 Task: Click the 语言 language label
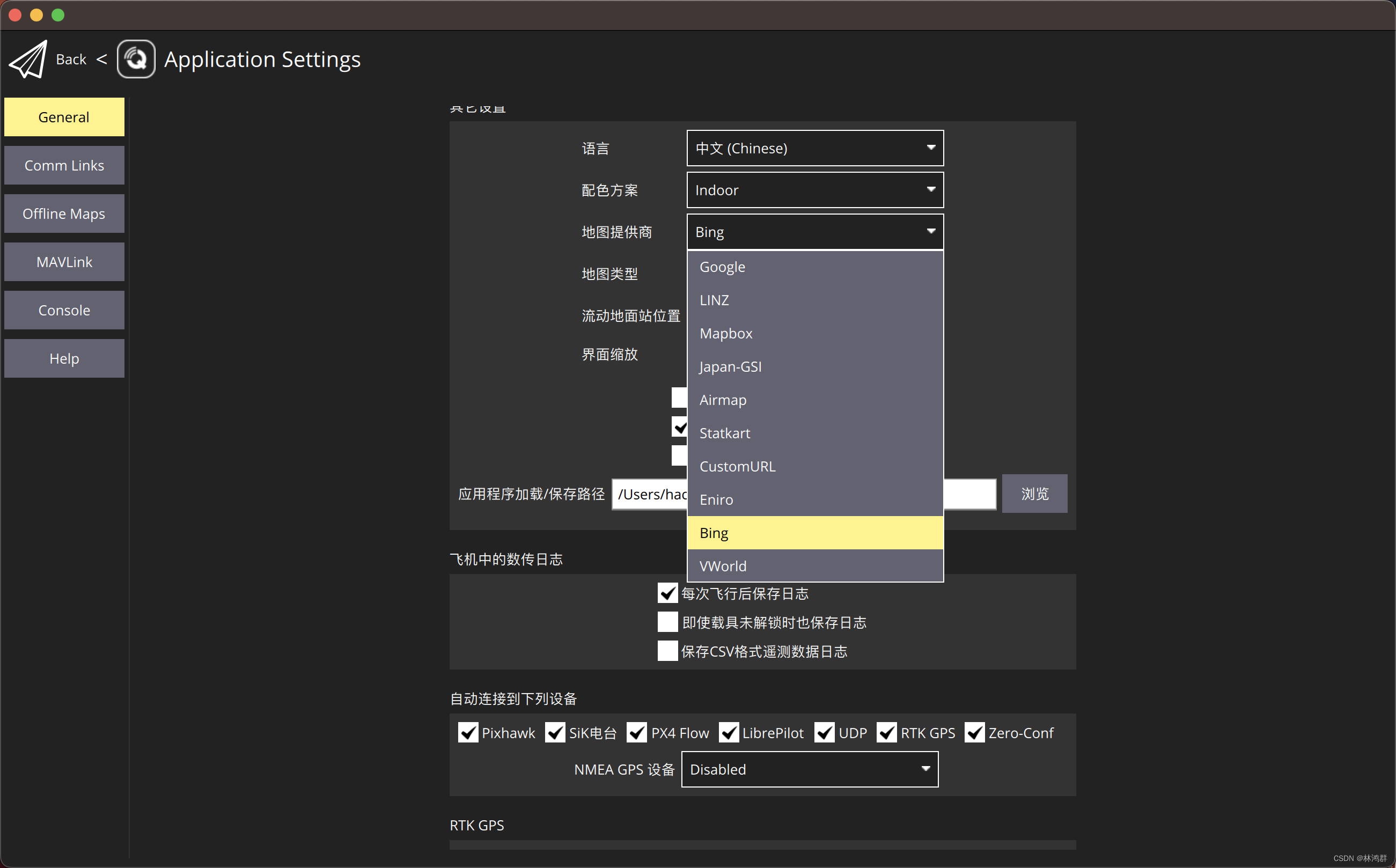point(595,149)
